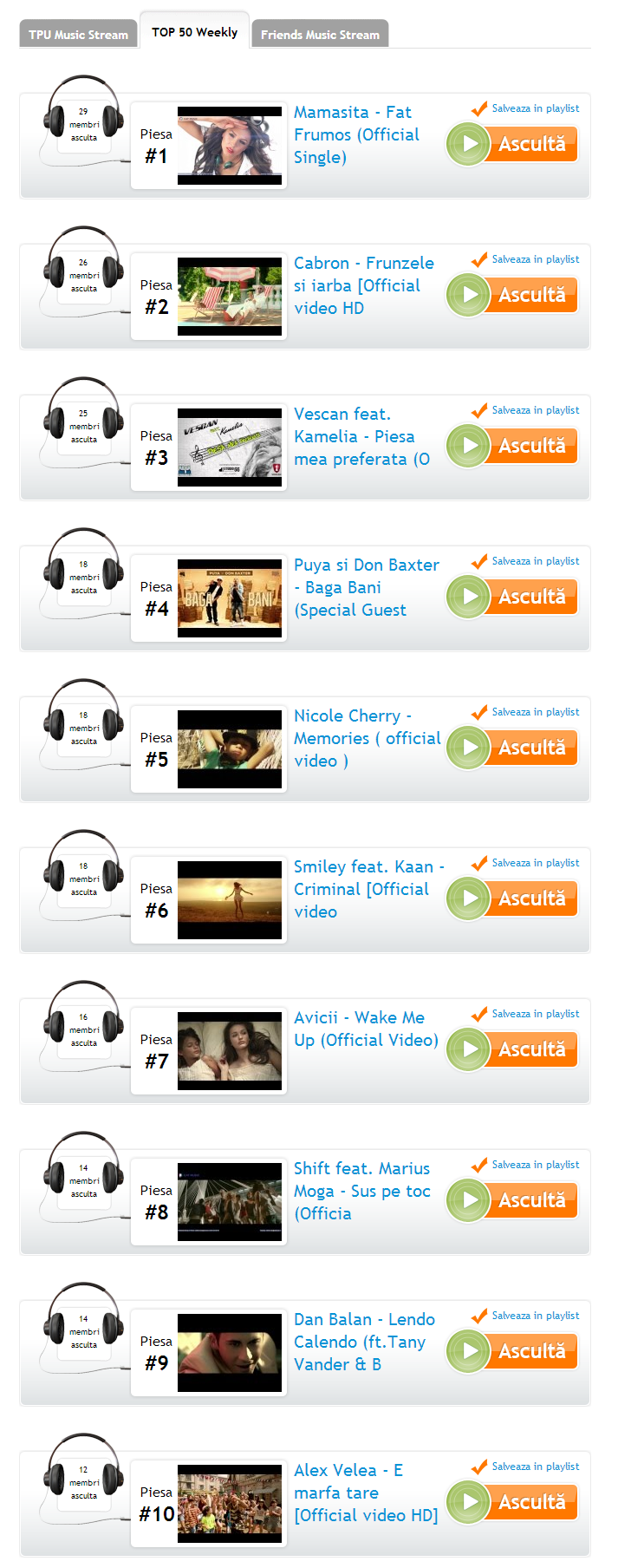This screenshot has width=644, height=1568.
Task: Click the headphones icon for Piesa #10
Action: pos(83,1478)
